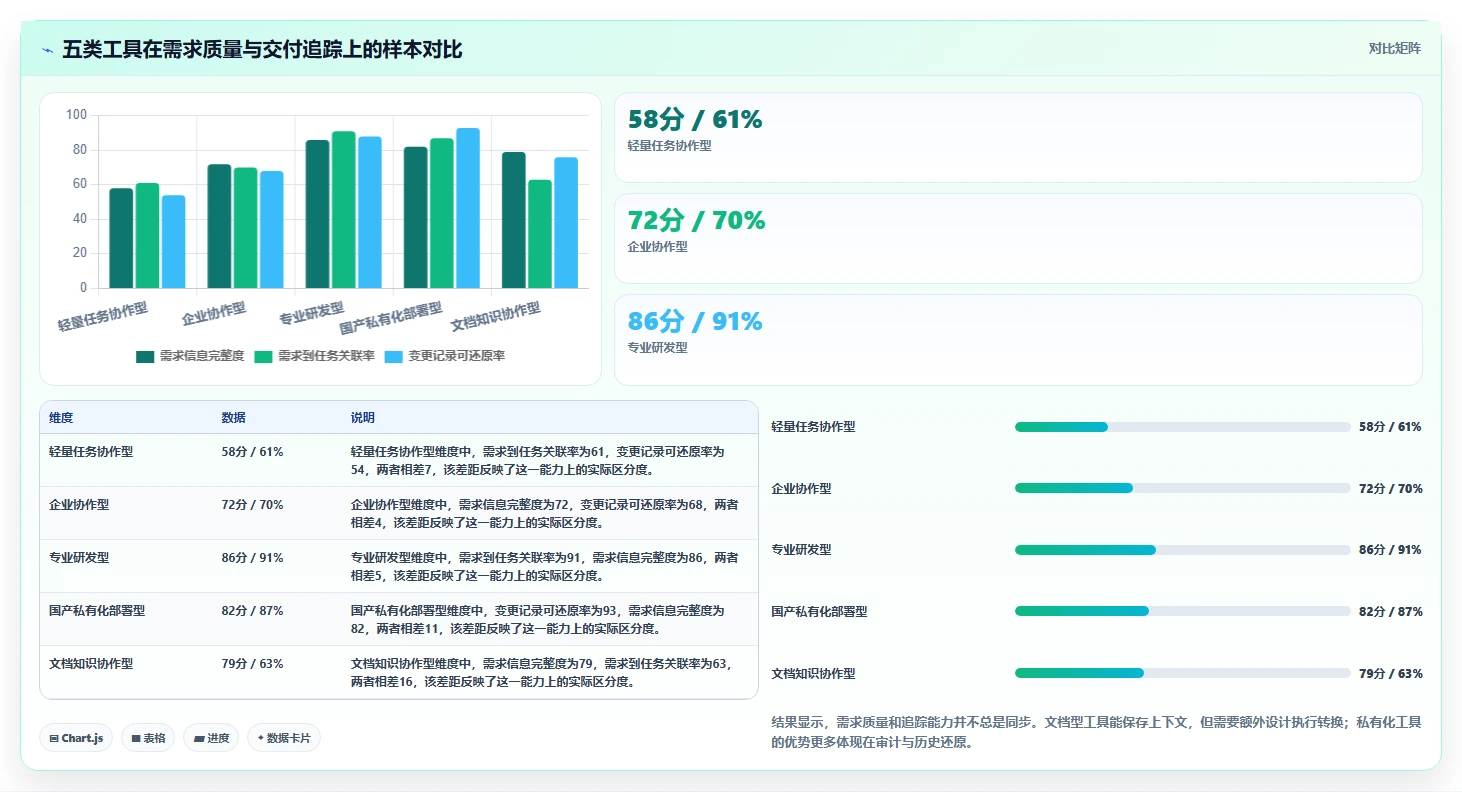Click the progress bar for 专业研发型

click(x=1183, y=550)
